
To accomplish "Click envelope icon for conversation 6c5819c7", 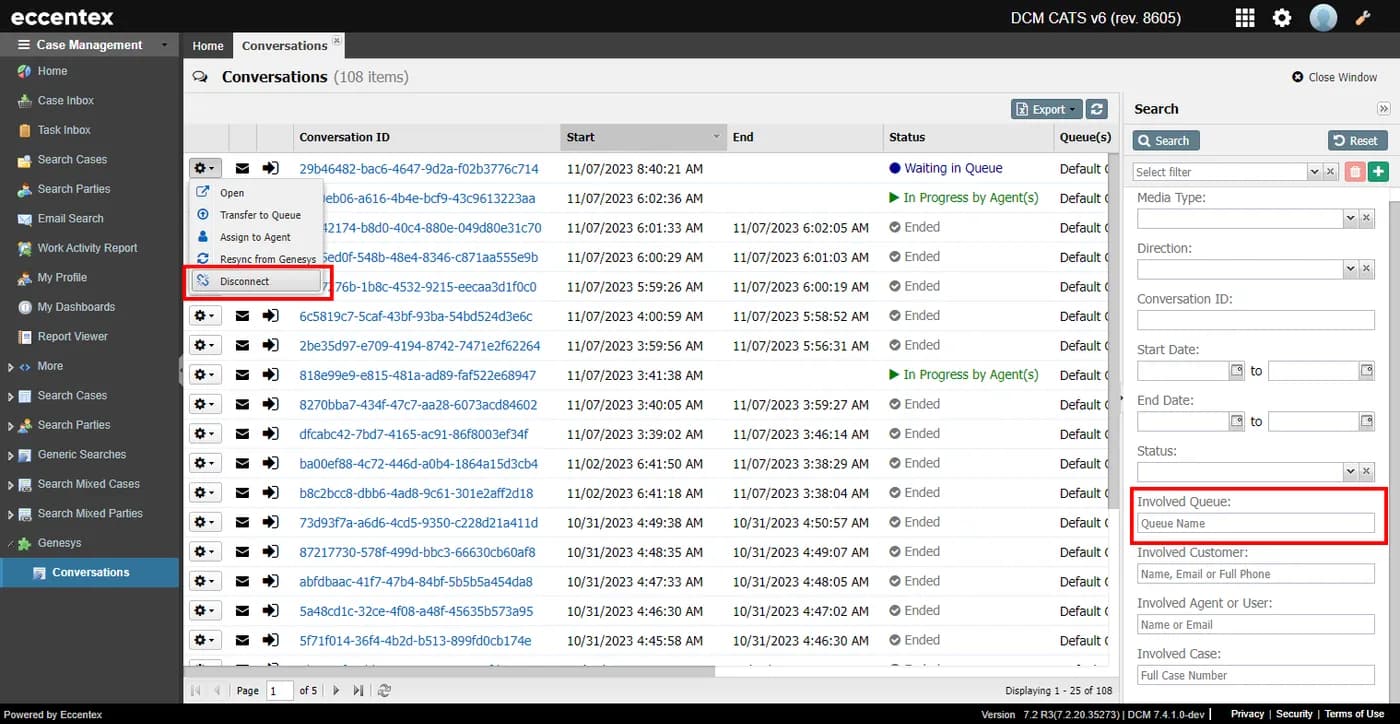I will 242,316.
